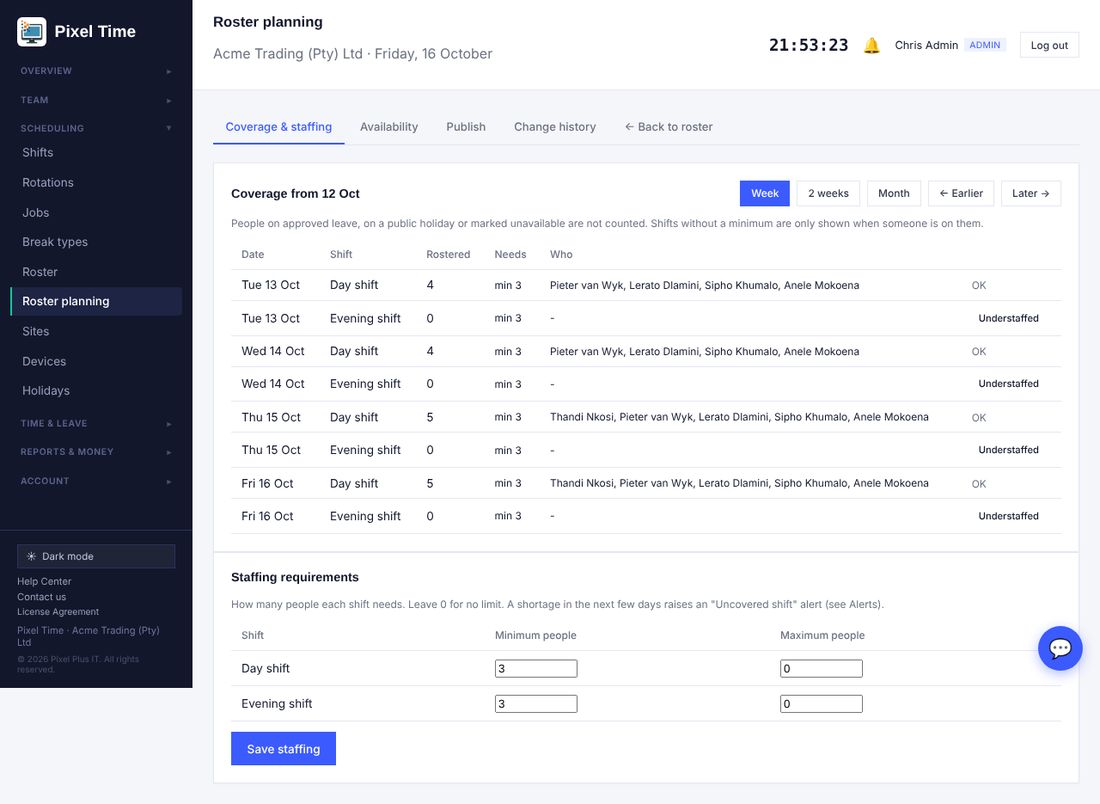Expand the Time & Leave section
The height and width of the screenshot is (804, 1100).
point(96,424)
